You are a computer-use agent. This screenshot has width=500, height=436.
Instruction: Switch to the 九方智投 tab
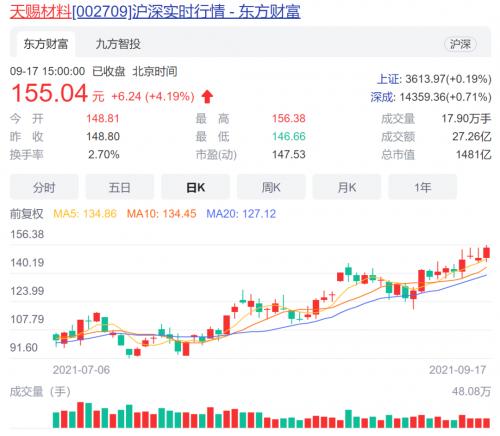pyautogui.click(x=118, y=44)
